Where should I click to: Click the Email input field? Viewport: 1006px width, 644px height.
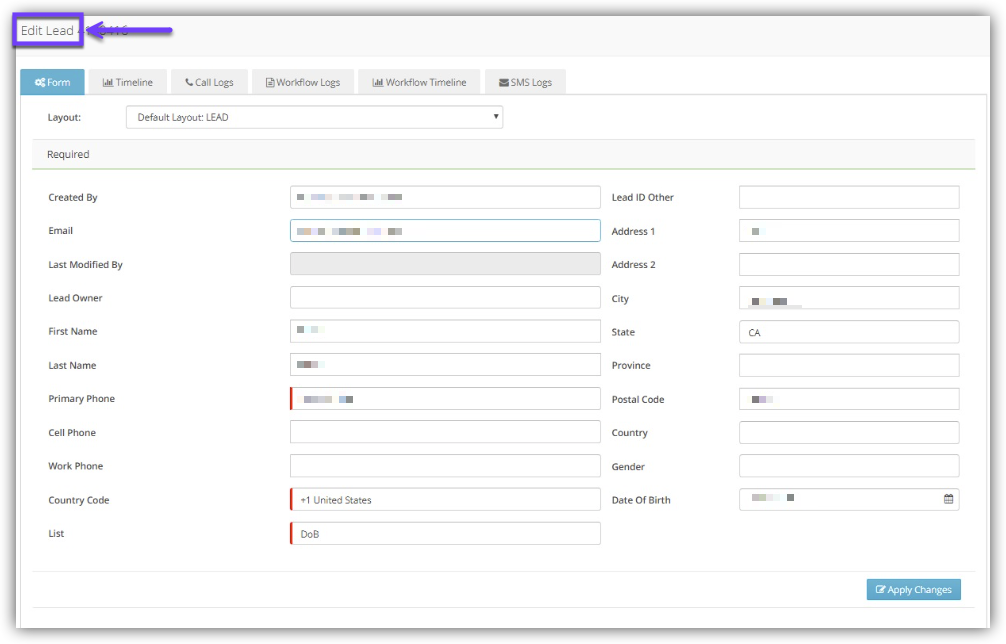[x=445, y=231]
